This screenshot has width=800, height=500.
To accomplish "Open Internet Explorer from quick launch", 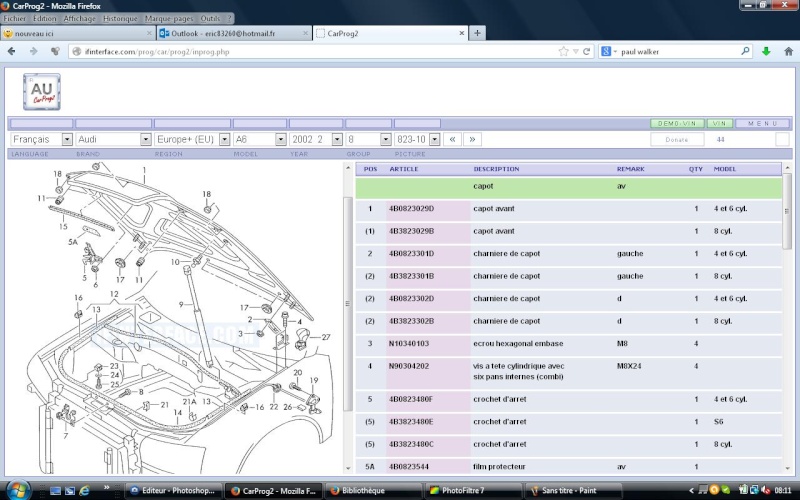I will tap(84, 490).
